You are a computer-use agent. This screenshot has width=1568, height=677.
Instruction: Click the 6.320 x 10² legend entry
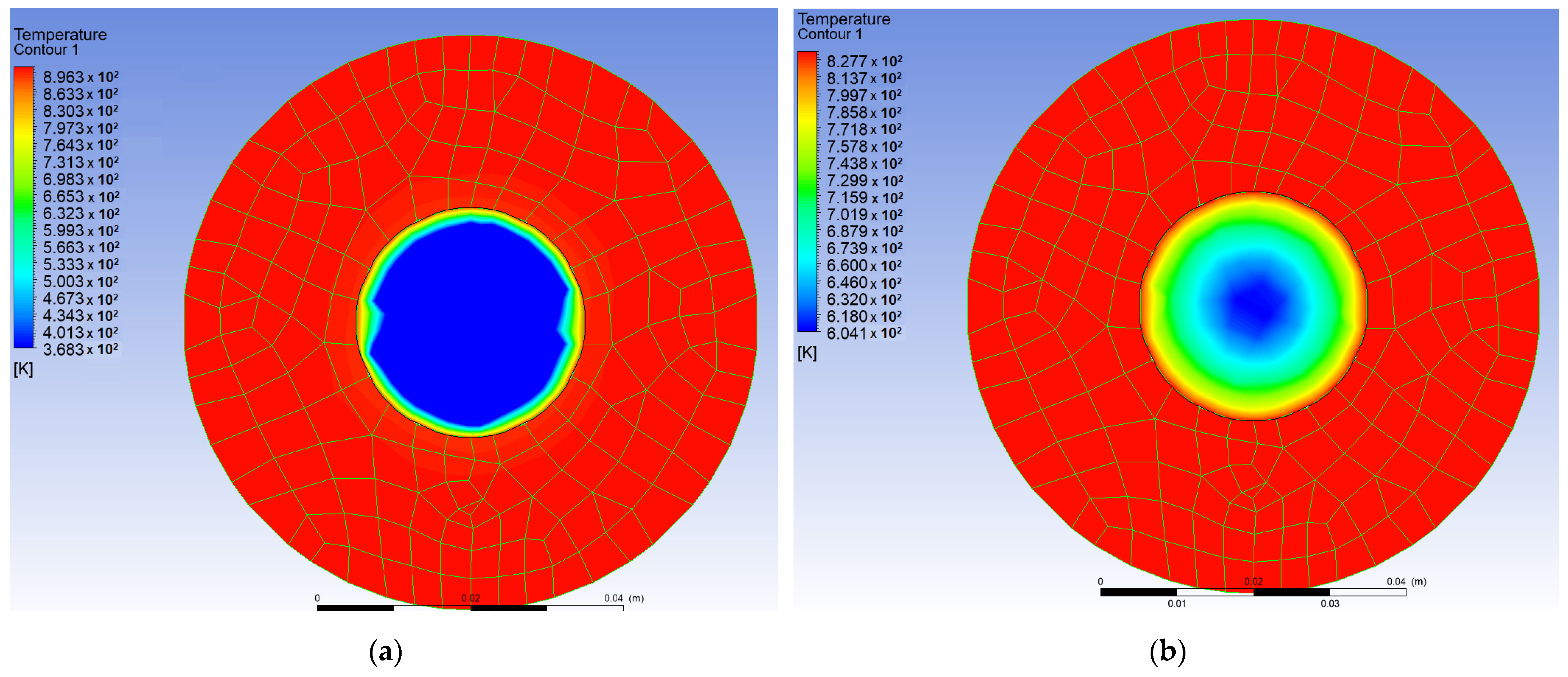864,299
